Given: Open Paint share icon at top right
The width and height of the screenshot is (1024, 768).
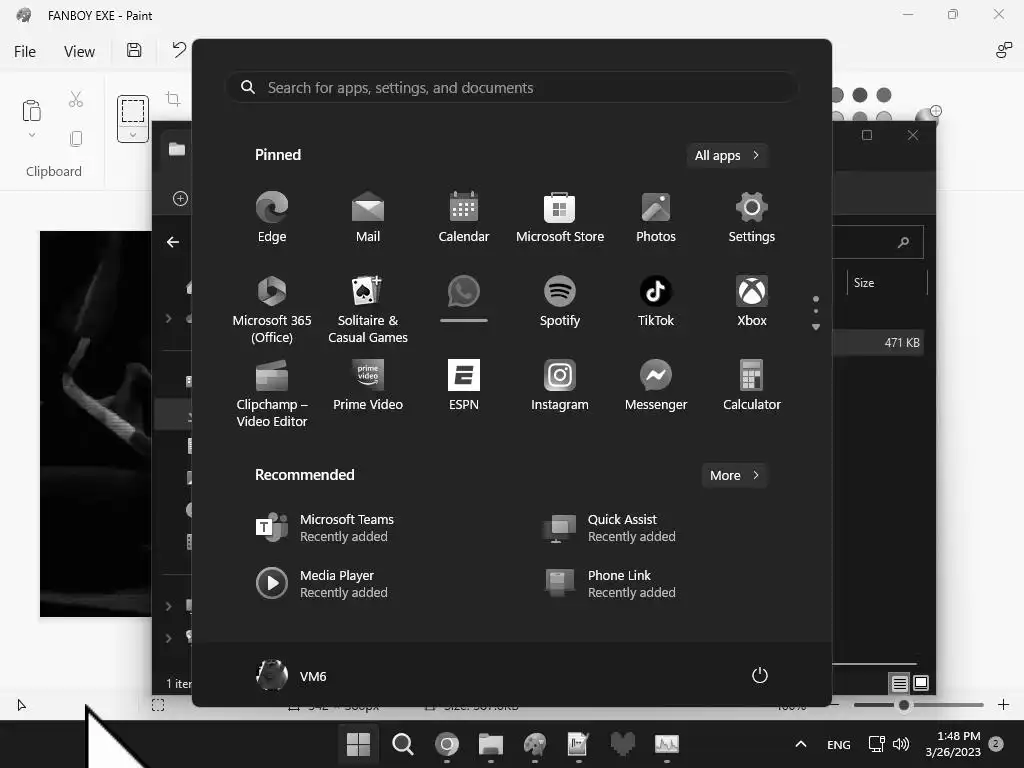Looking at the screenshot, I should coord(1004,50).
